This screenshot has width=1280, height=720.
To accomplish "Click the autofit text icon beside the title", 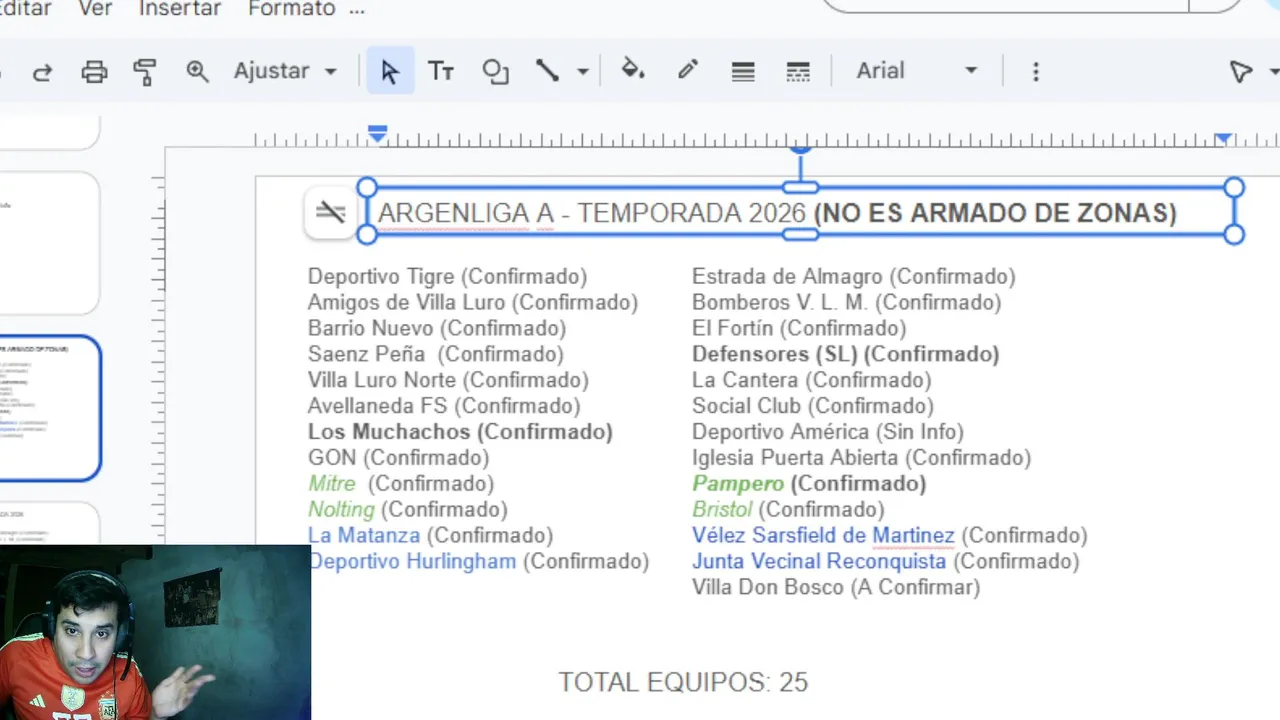I will tap(331, 212).
